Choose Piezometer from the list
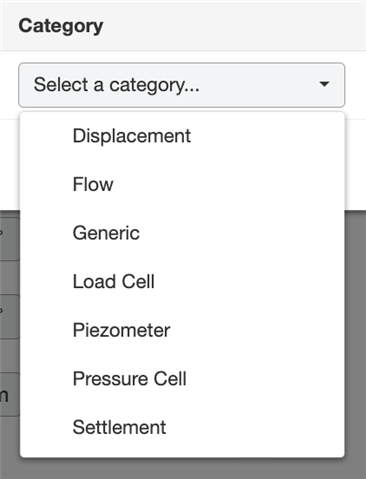366x479 pixels. [x=182, y=330]
